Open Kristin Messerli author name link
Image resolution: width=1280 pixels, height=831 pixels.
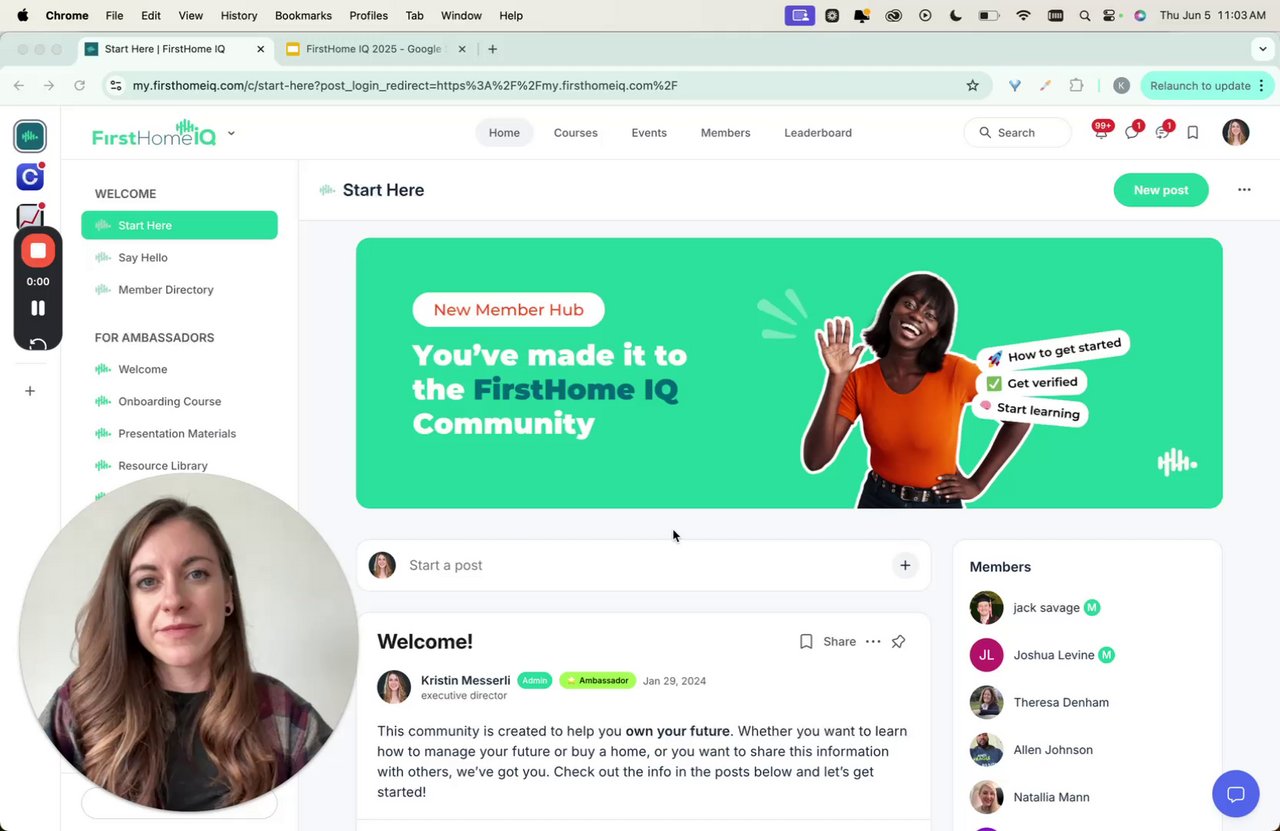(465, 680)
